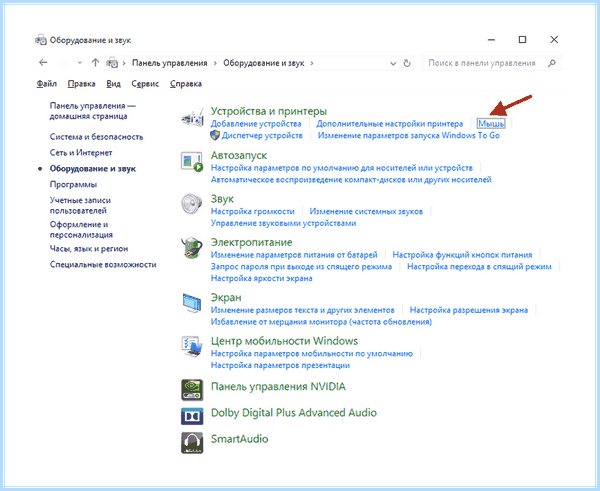Click Автоматическое воспроизведение компакт-дисков link
The width and height of the screenshot is (600, 491).
point(351,179)
